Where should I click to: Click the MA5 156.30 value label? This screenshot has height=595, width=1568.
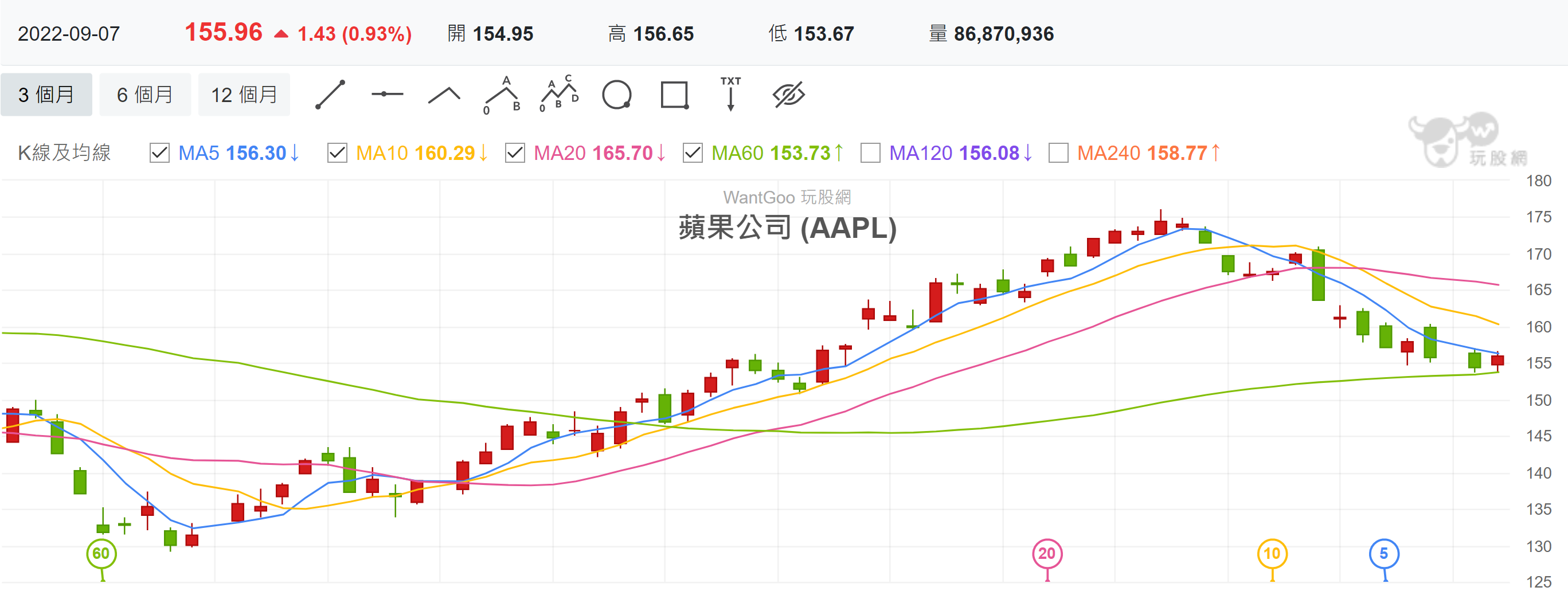[x=238, y=152]
